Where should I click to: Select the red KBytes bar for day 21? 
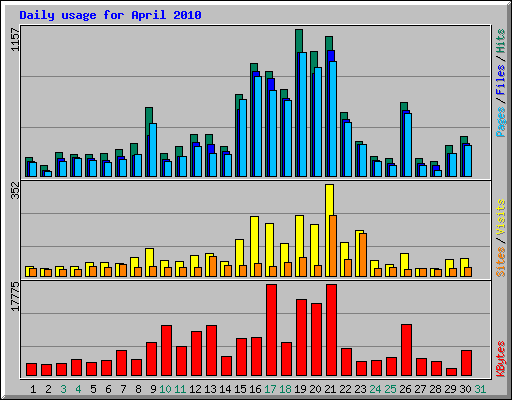click(331, 330)
